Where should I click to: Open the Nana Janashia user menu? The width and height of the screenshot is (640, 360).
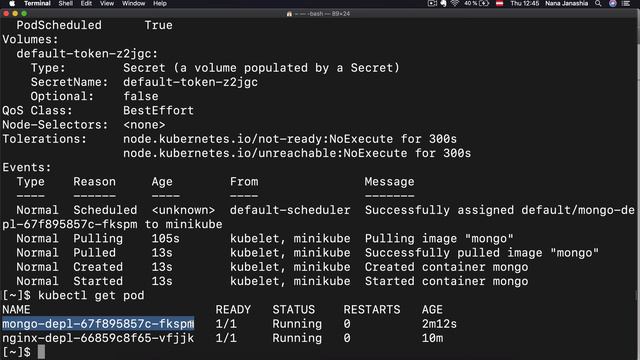(567, 3)
